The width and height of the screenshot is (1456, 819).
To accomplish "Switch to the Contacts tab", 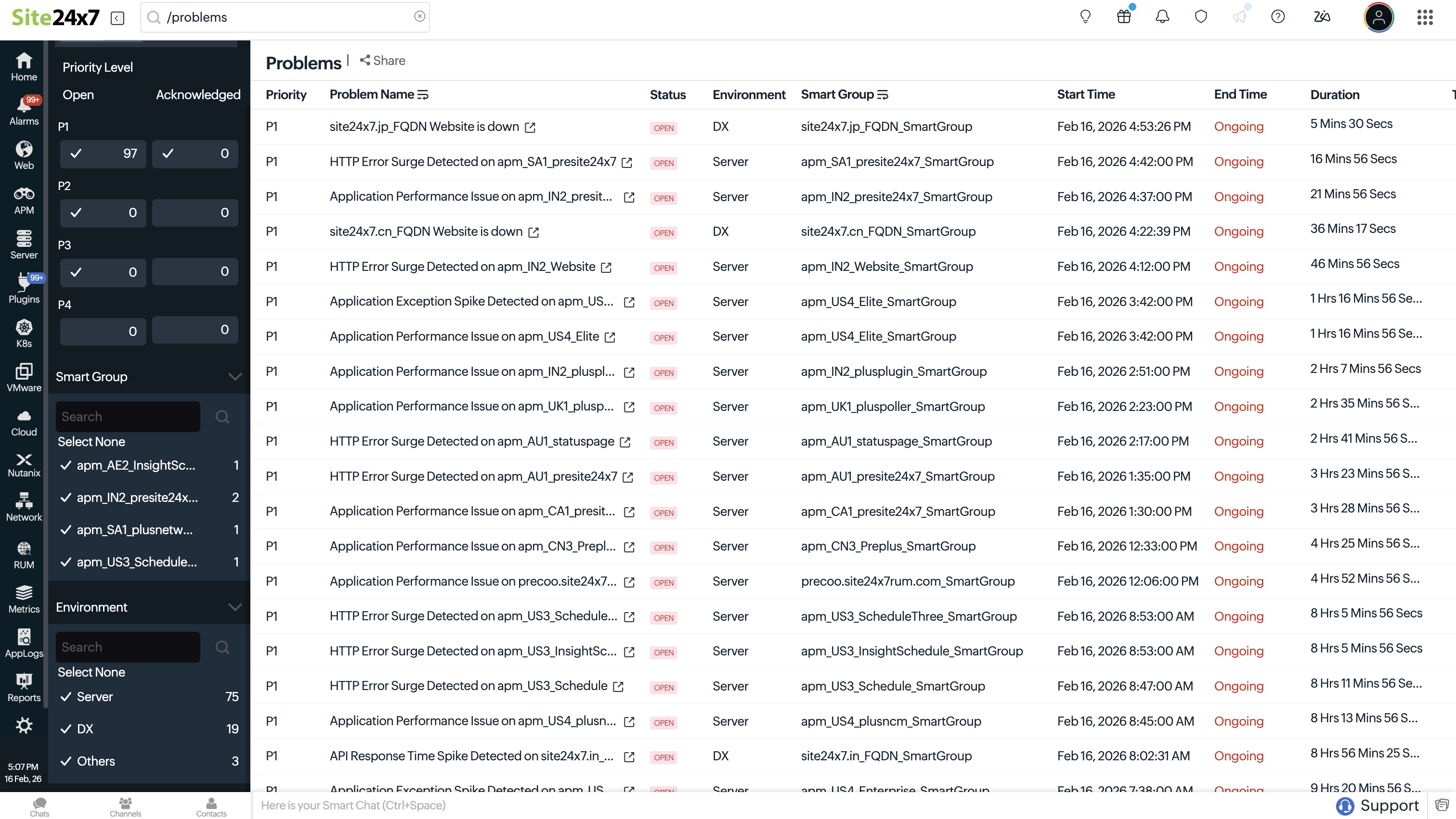I will [x=211, y=806].
